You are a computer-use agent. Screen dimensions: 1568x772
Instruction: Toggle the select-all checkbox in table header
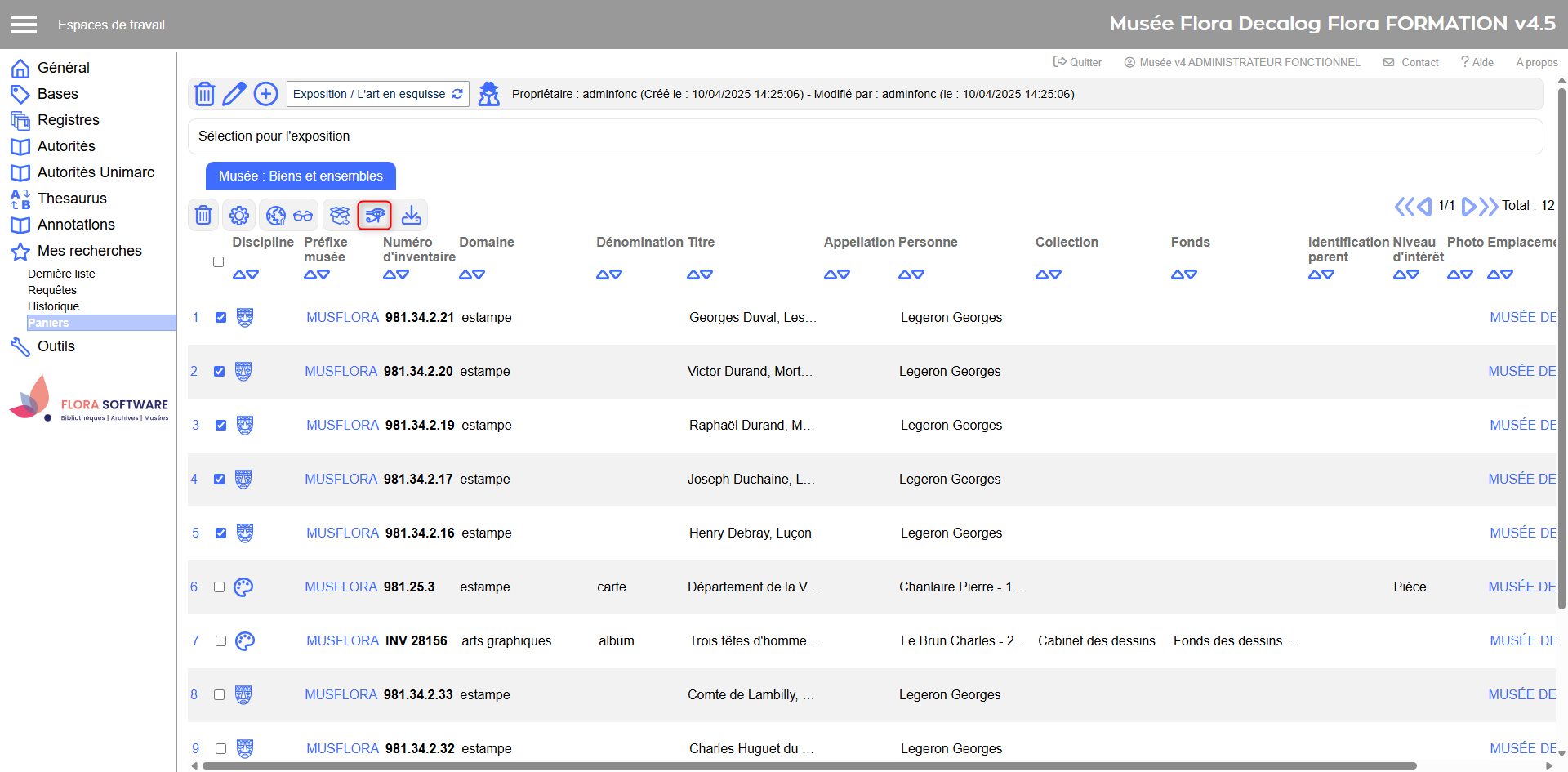218,262
